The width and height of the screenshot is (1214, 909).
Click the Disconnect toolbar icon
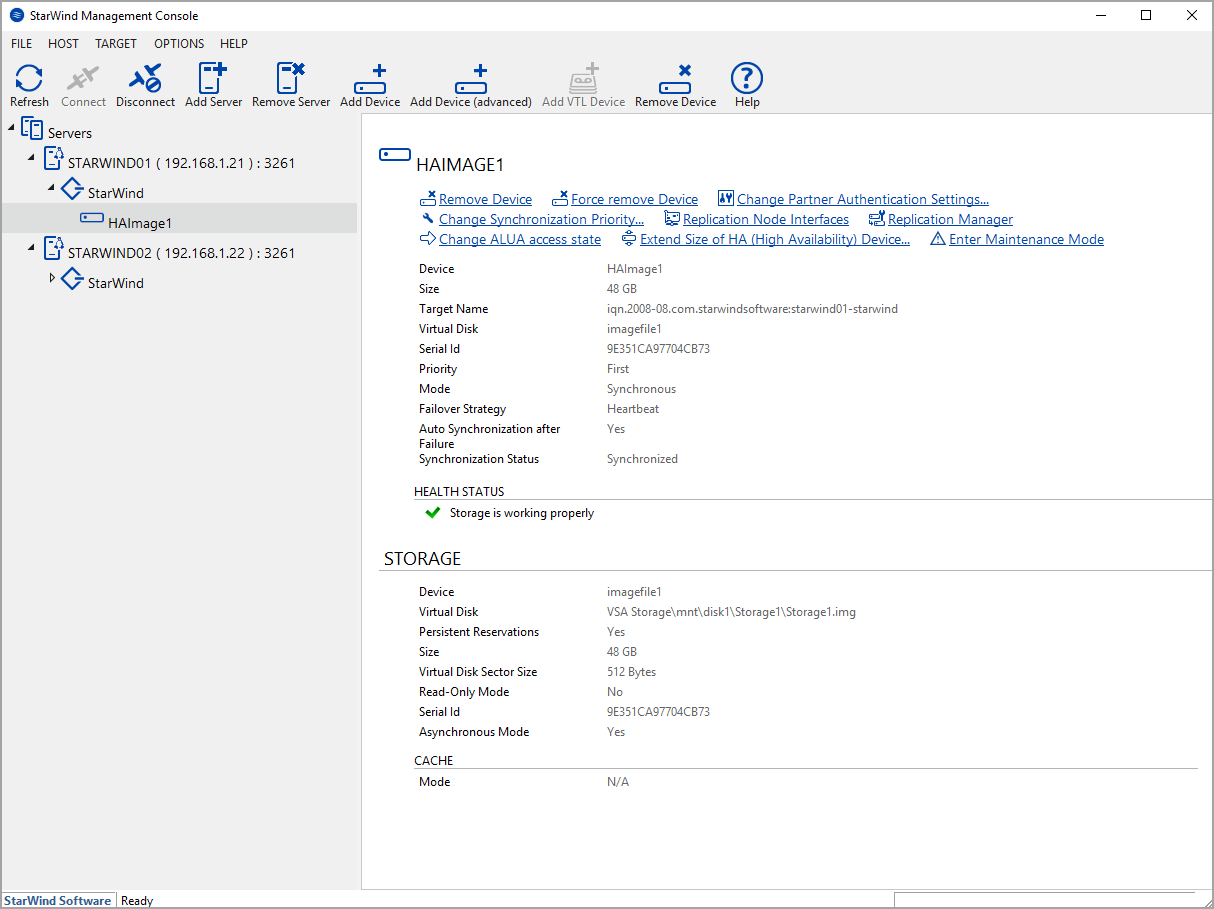145,79
